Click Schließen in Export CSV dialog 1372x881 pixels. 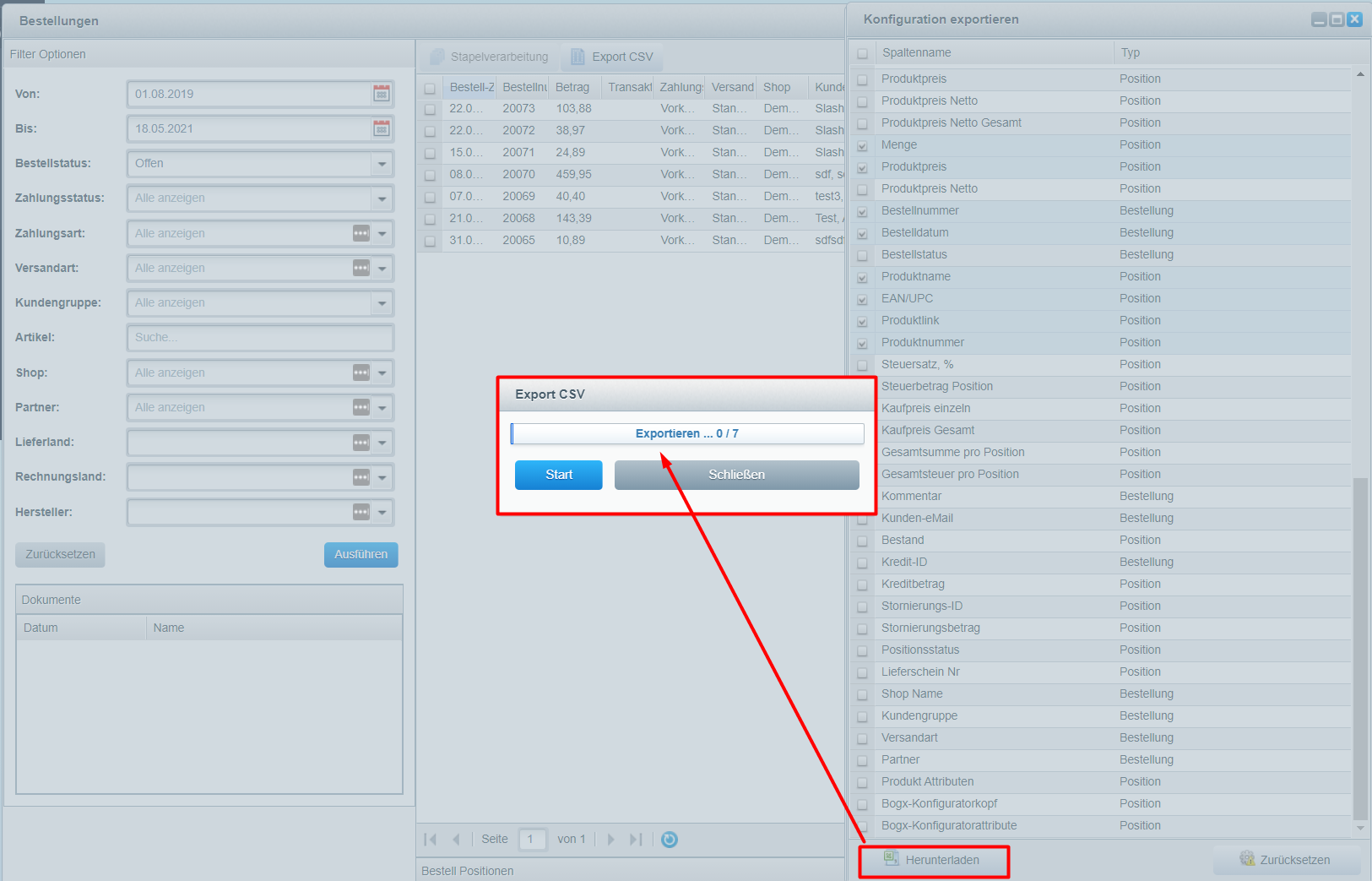(737, 475)
